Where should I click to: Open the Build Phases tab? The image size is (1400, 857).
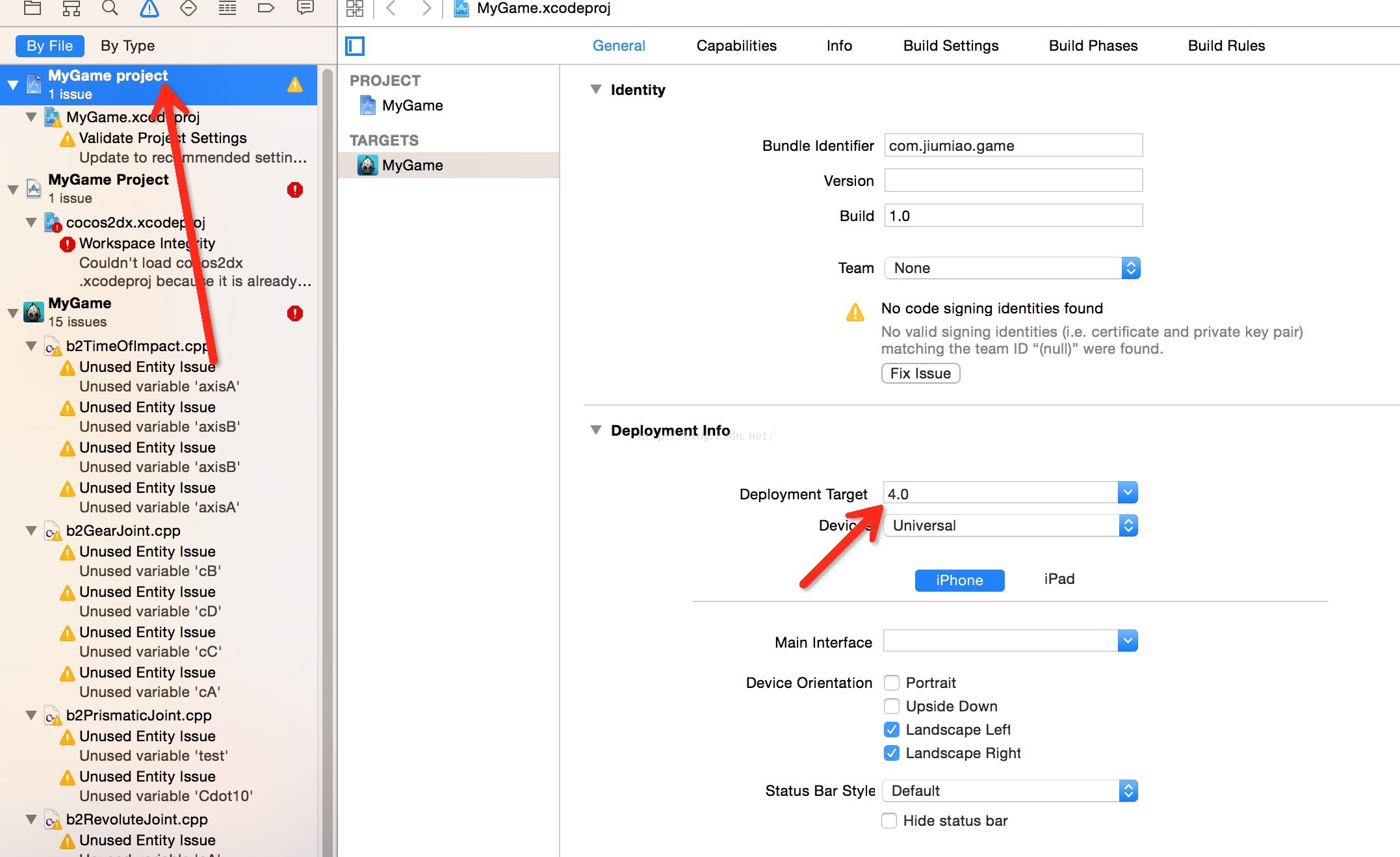(x=1093, y=46)
